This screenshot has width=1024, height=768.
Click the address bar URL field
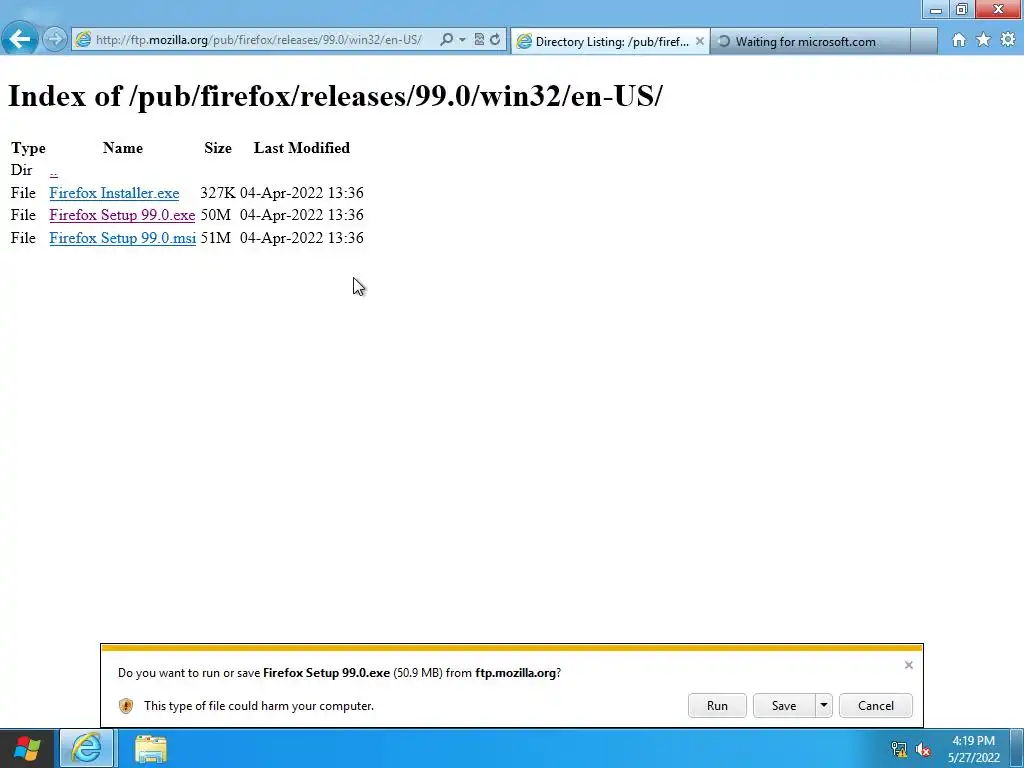tap(258, 40)
